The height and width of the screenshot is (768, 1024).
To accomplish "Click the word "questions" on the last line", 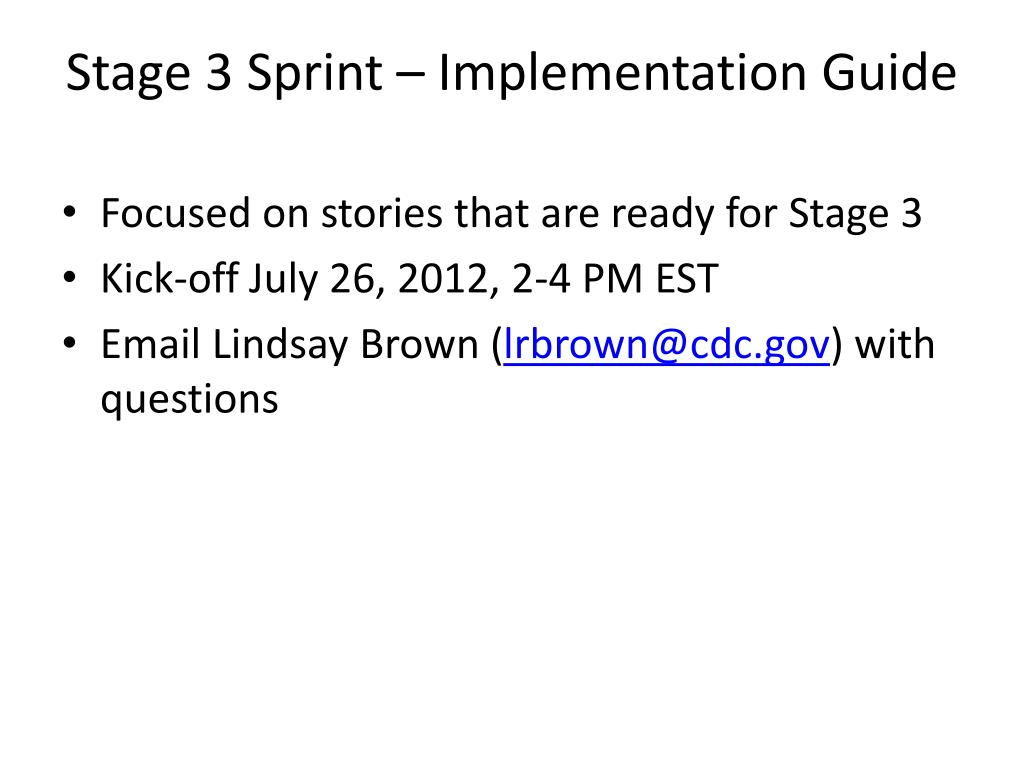I will pos(189,399).
